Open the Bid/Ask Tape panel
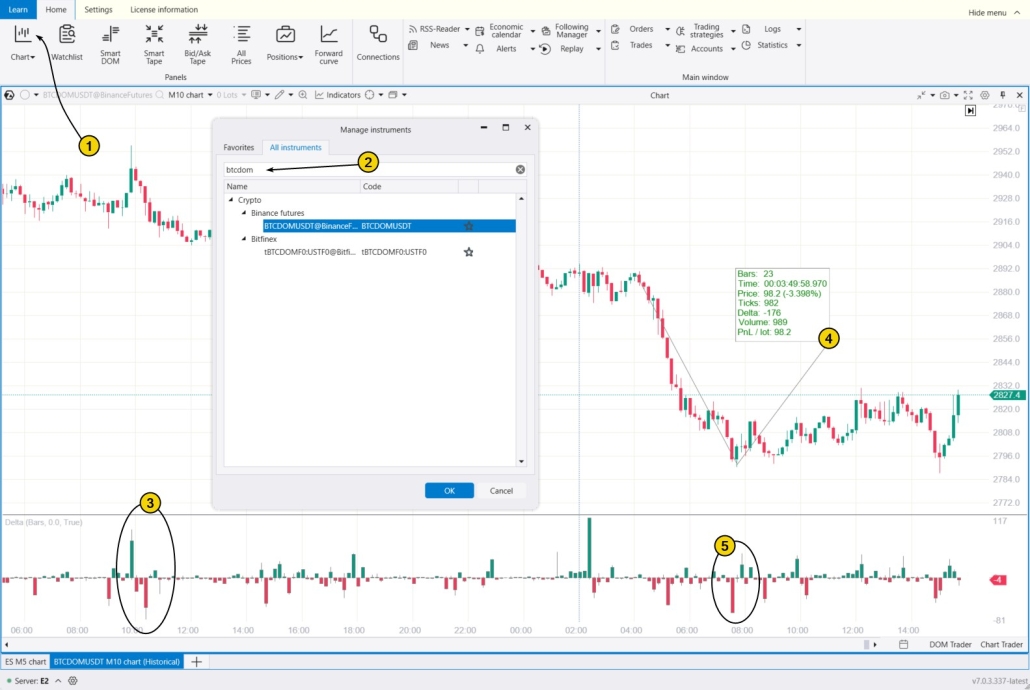 (197, 40)
